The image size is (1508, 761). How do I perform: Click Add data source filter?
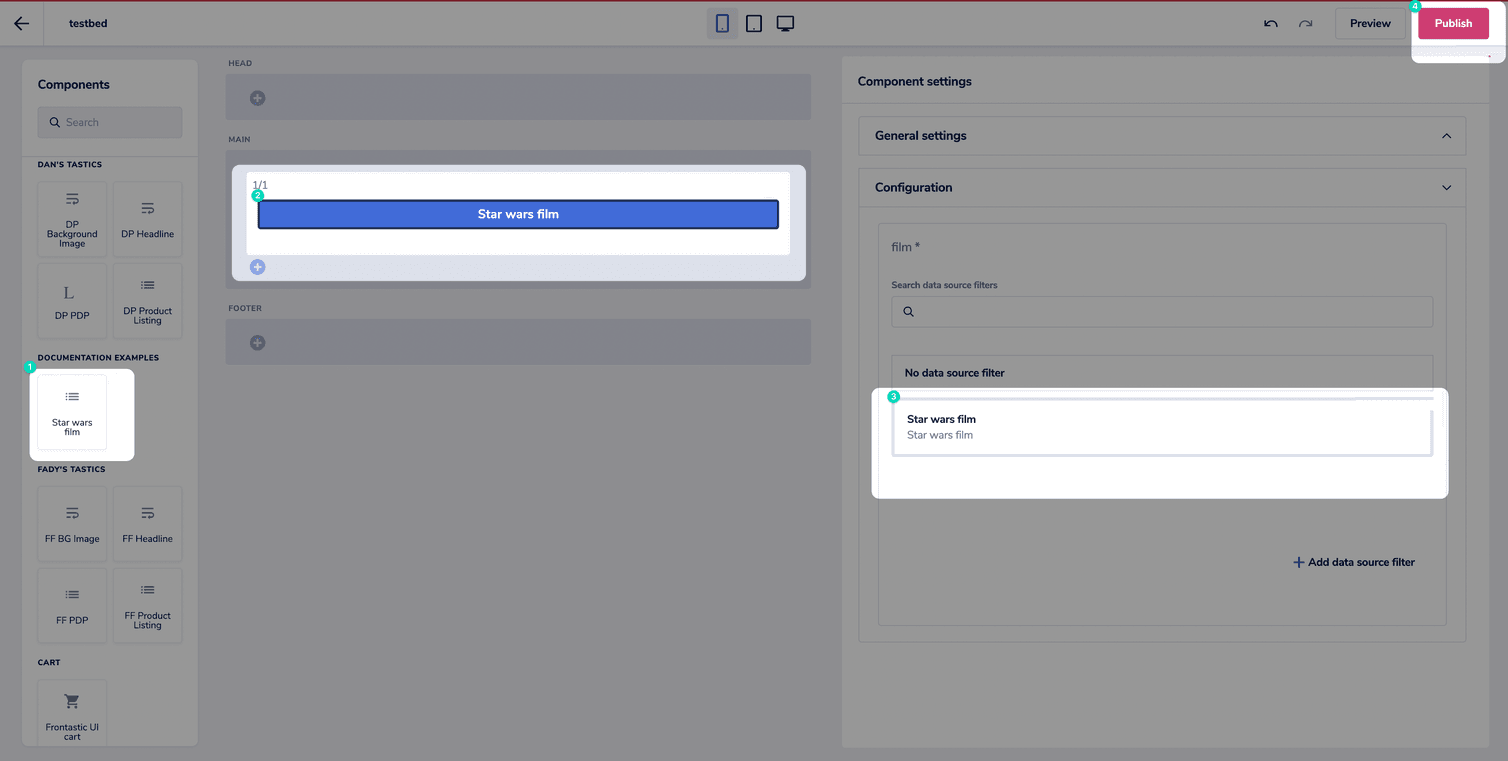click(x=1355, y=562)
